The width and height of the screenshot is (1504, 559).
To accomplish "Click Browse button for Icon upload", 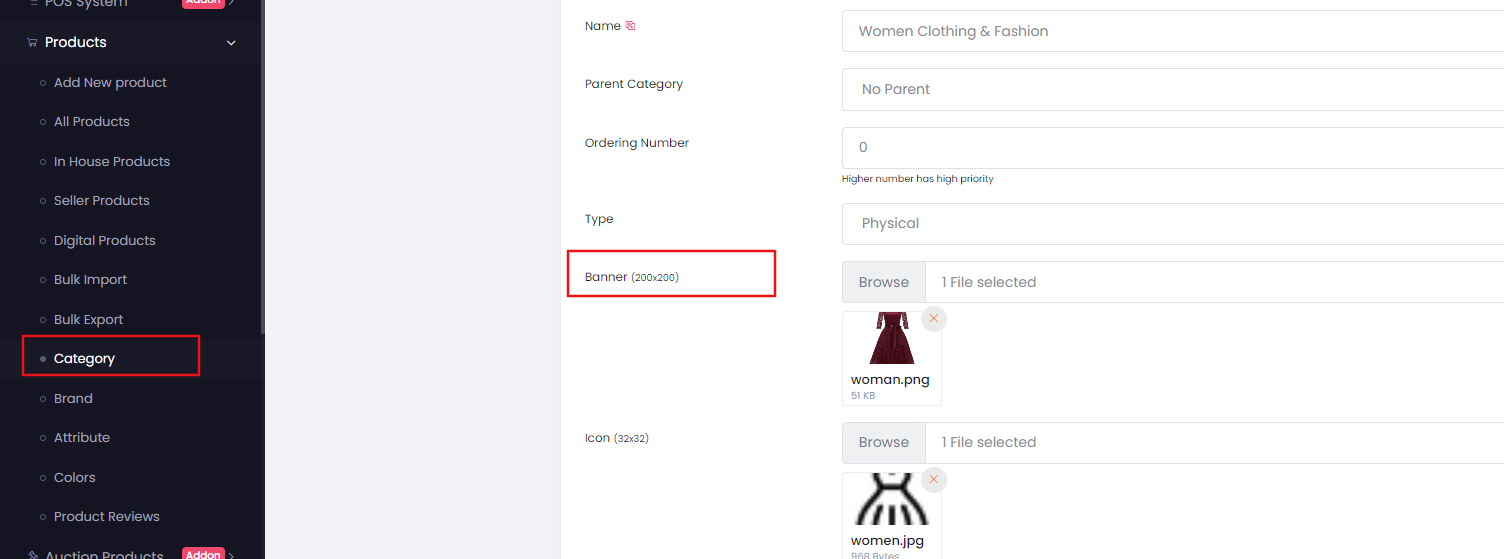I will (x=884, y=442).
